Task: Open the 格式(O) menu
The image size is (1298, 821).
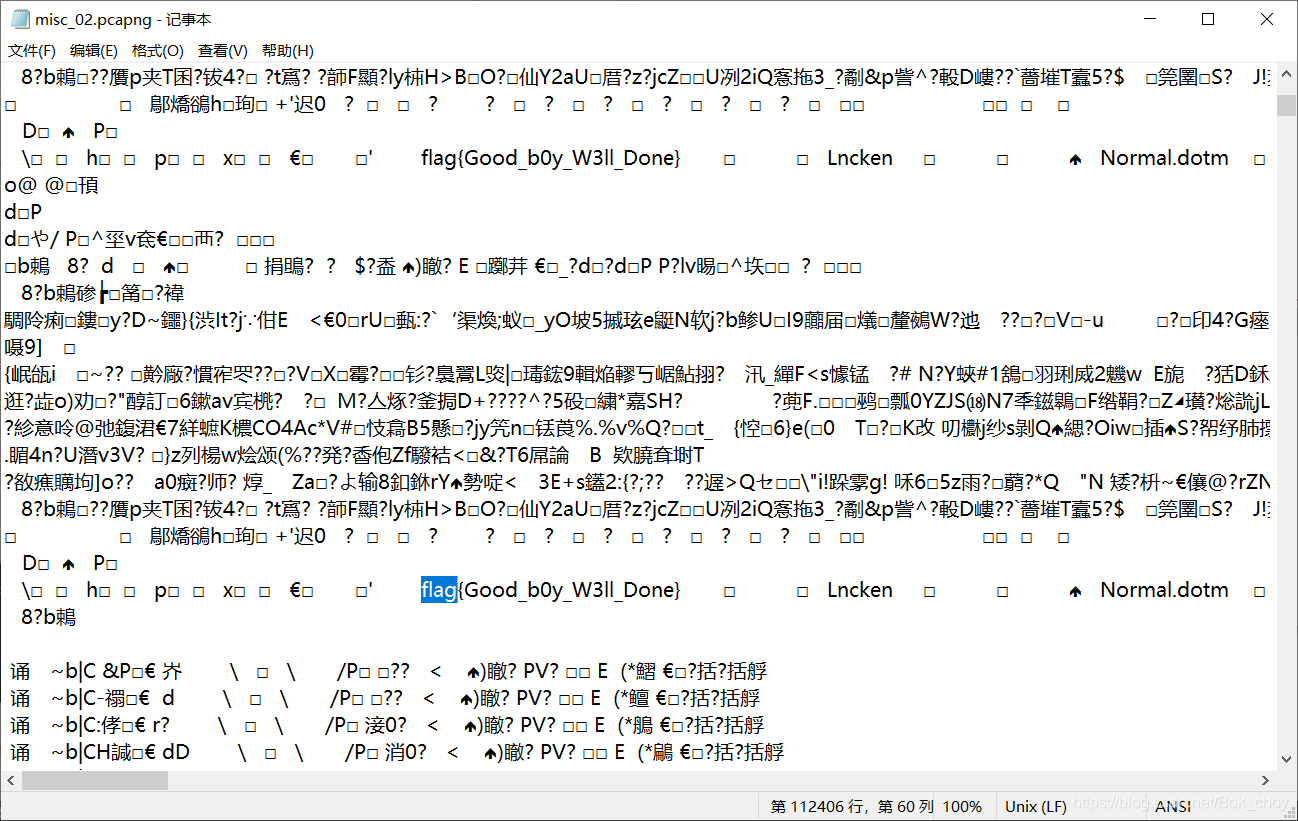Action: pyautogui.click(x=158, y=51)
